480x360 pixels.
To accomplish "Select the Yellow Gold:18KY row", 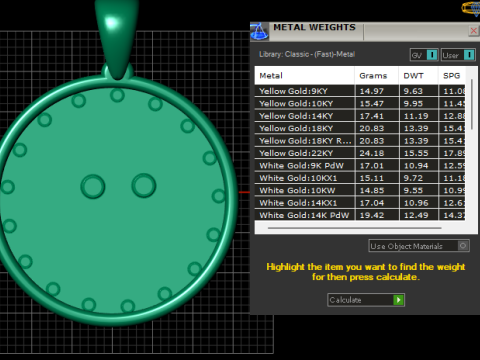I will click(360, 128).
